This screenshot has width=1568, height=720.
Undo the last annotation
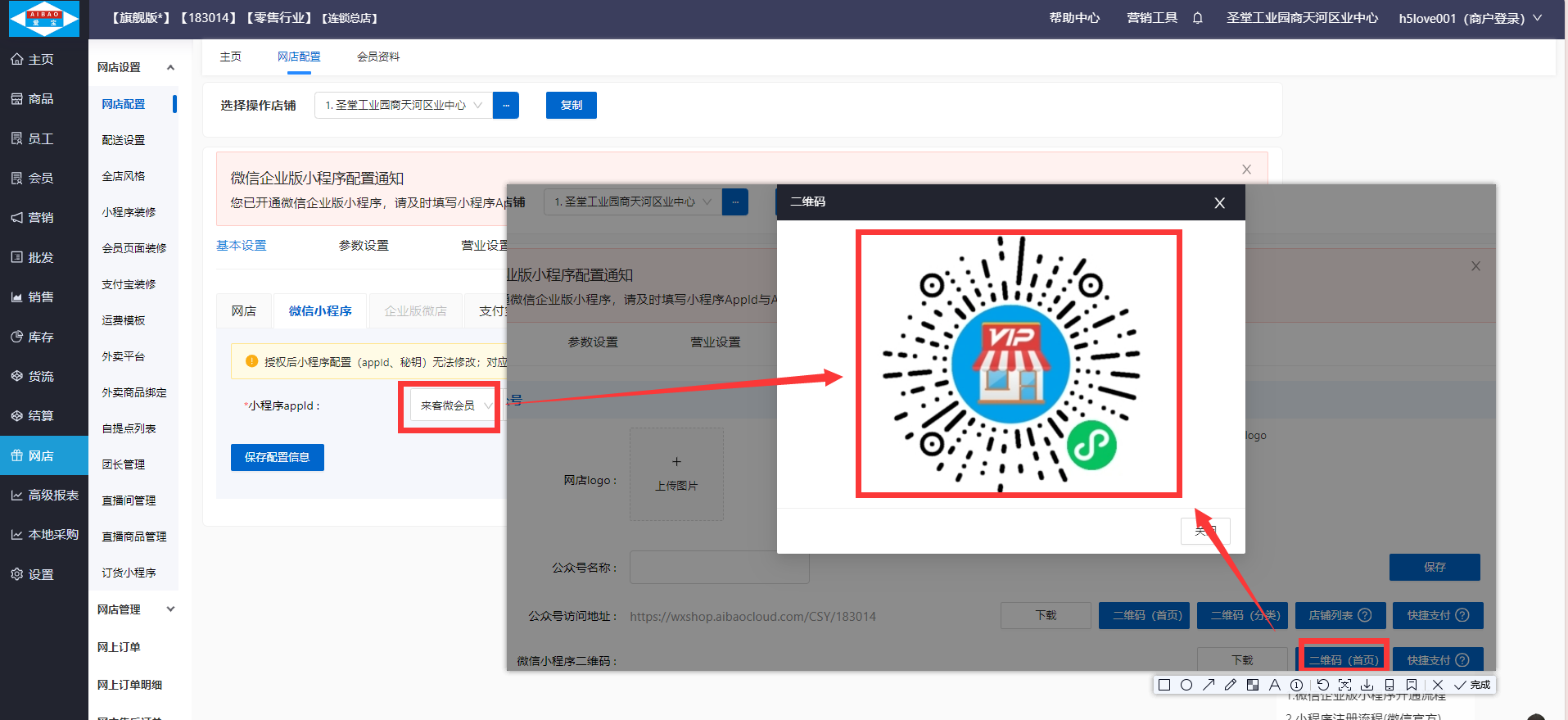pyautogui.click(x=1322, y=685)
